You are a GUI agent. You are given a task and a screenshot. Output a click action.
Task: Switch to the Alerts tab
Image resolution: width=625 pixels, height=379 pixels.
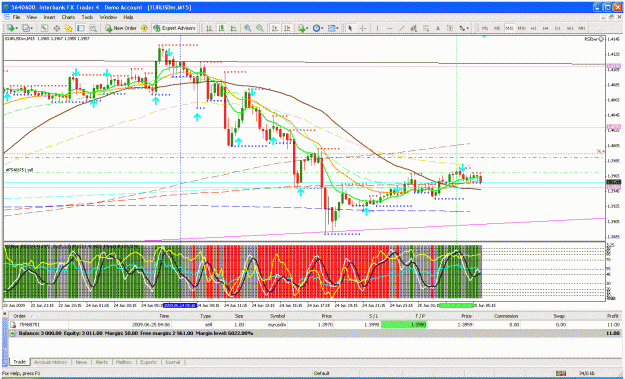click(102, 362)
